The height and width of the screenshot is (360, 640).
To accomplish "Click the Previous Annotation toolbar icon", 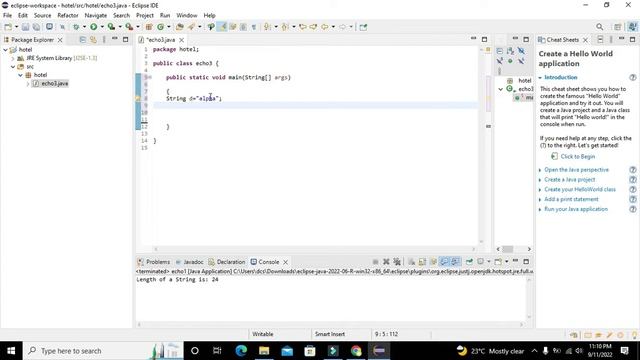I will 285,27.
